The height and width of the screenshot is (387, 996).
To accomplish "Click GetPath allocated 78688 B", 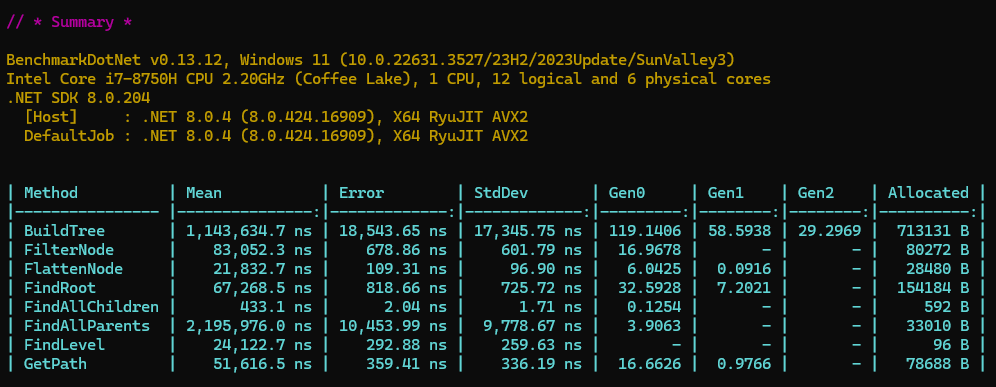I will 937,364.
